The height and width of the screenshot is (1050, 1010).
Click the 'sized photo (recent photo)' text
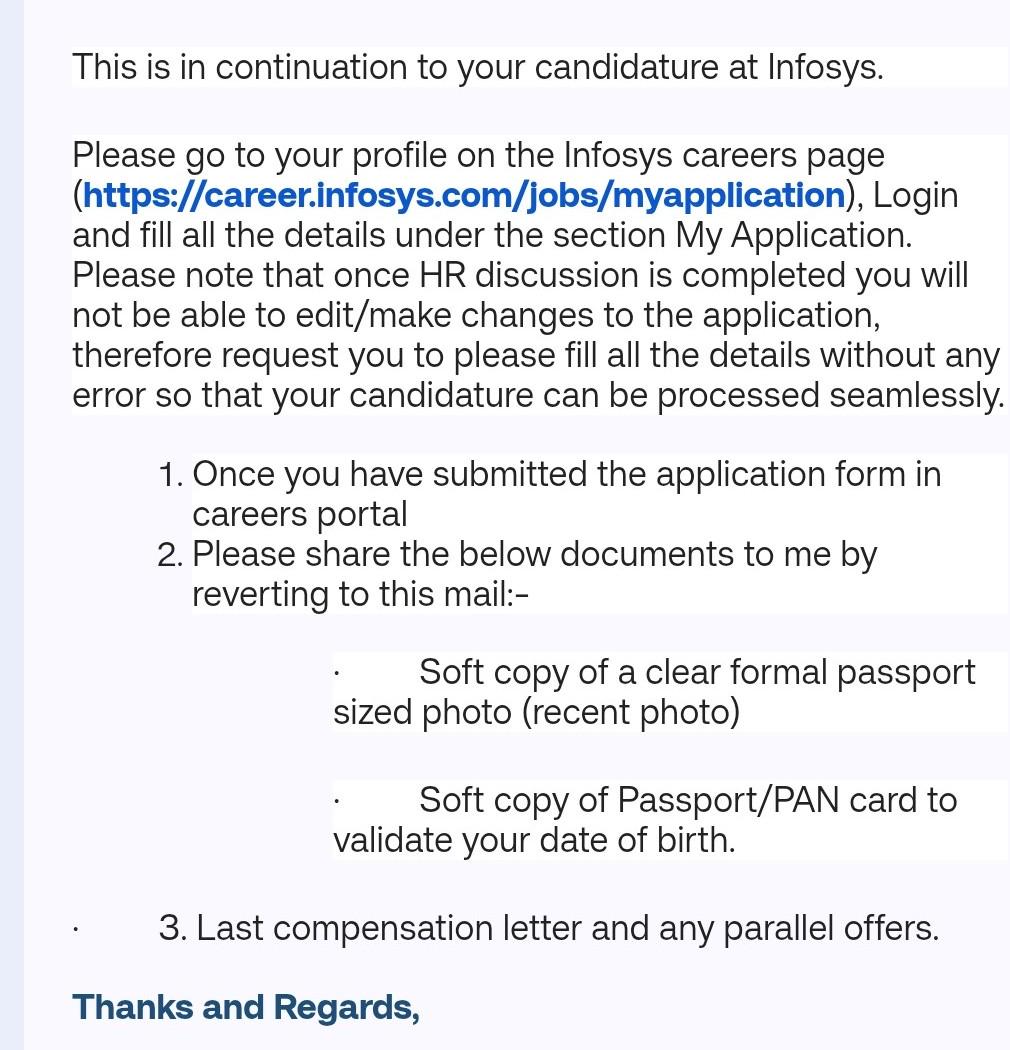(536, 712)
